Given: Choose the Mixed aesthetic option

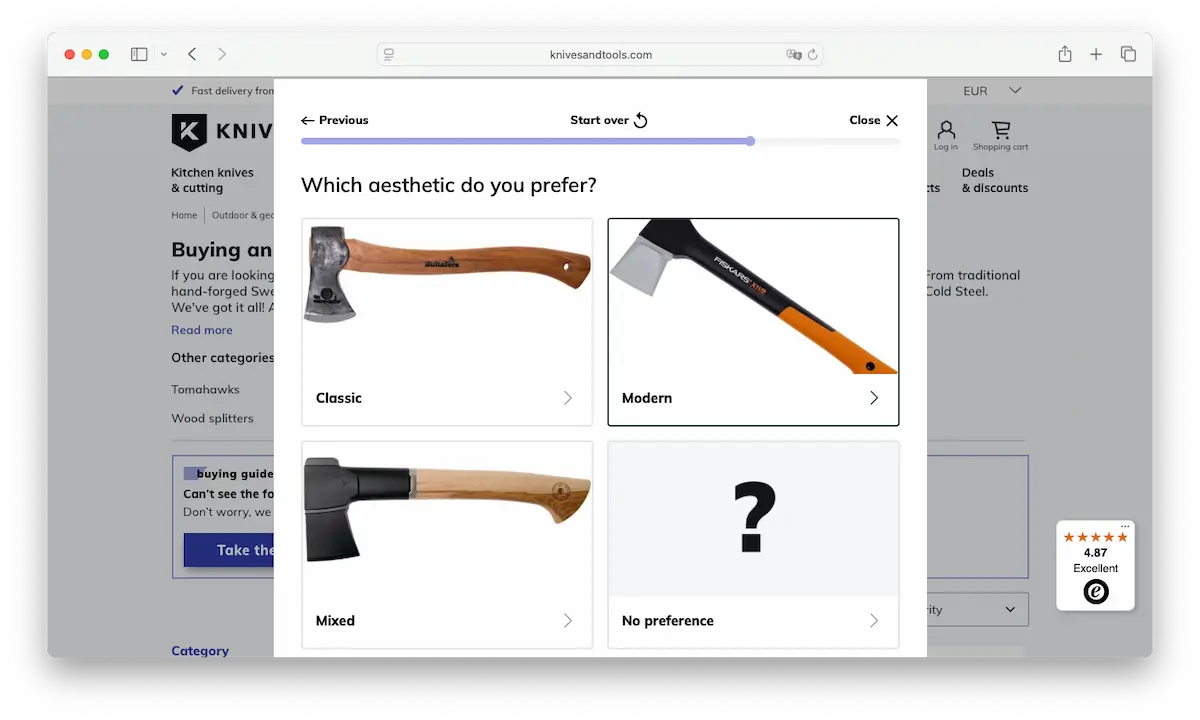Looking at the screenshot, I should pyautogui.click(x=447, y=545).
